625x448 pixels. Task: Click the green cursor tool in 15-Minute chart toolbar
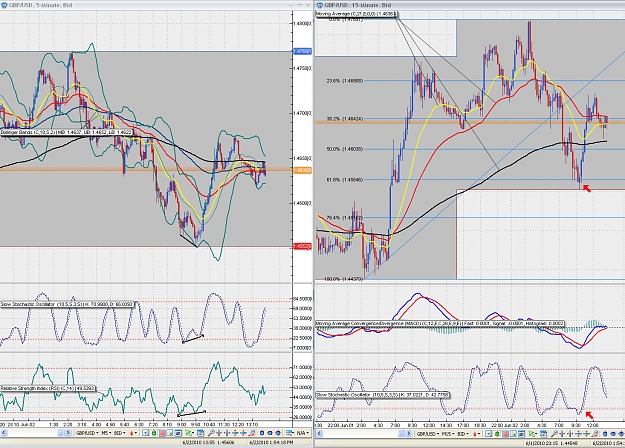532,434
